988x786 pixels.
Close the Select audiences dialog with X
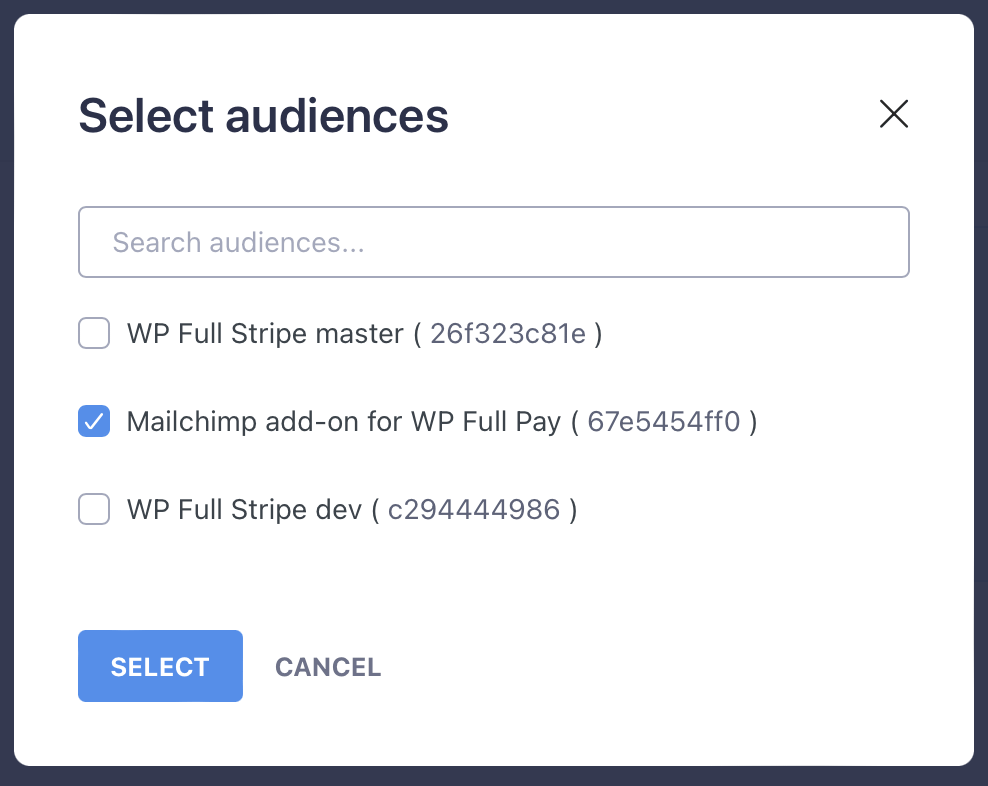[893, 114]
